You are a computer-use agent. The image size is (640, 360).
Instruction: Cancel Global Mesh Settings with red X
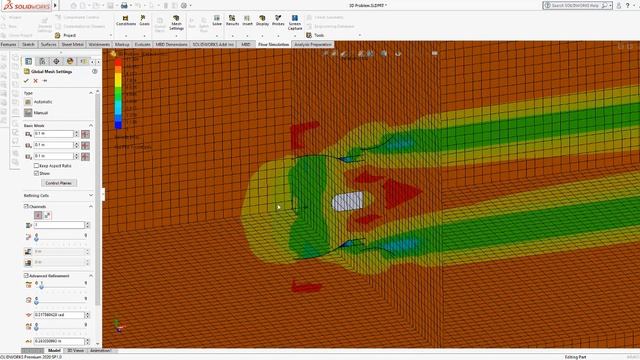36,81
